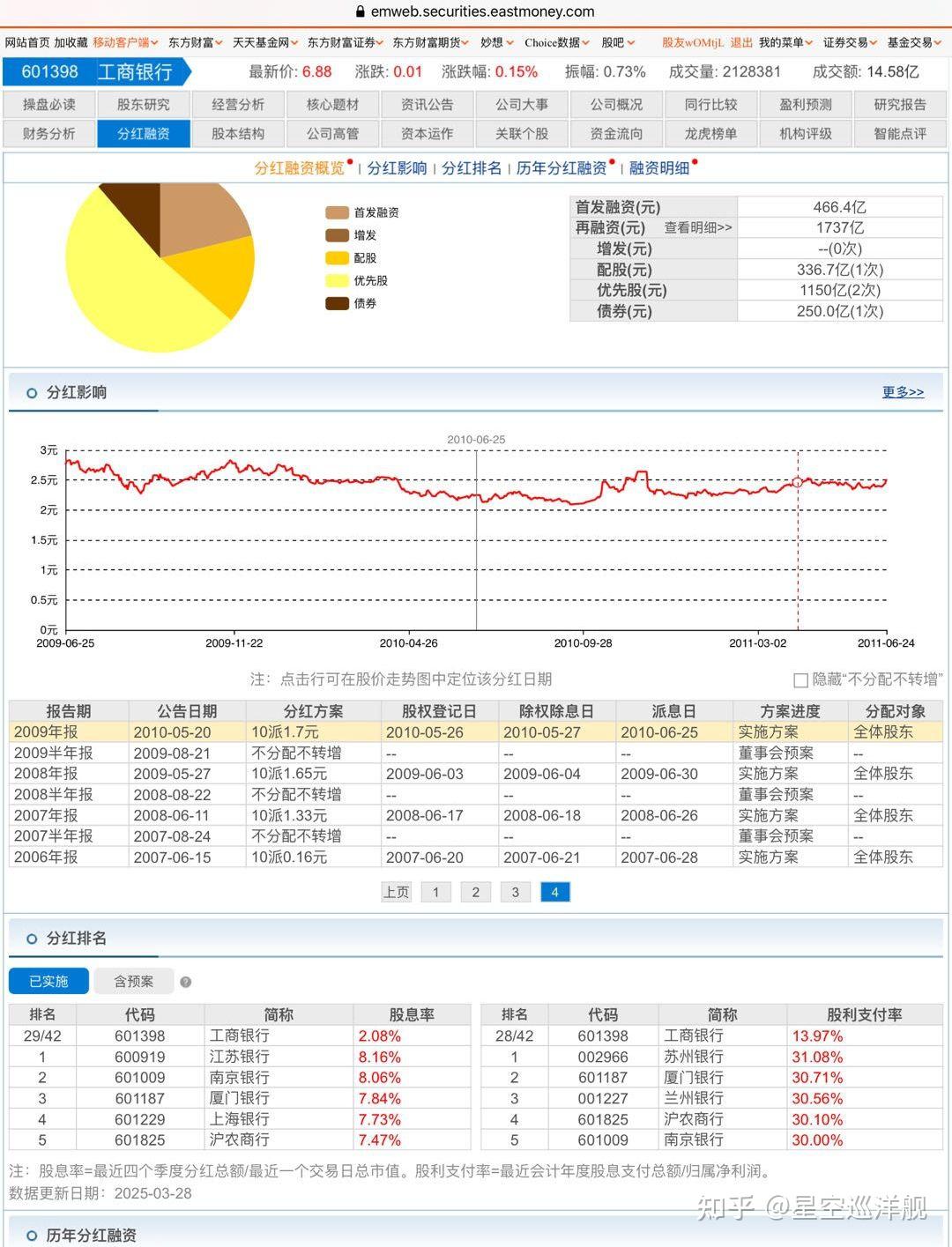Open the 资本运作 tab
Screen dimensions: 952x1247
pyautogui.click(x=428, y=134)
